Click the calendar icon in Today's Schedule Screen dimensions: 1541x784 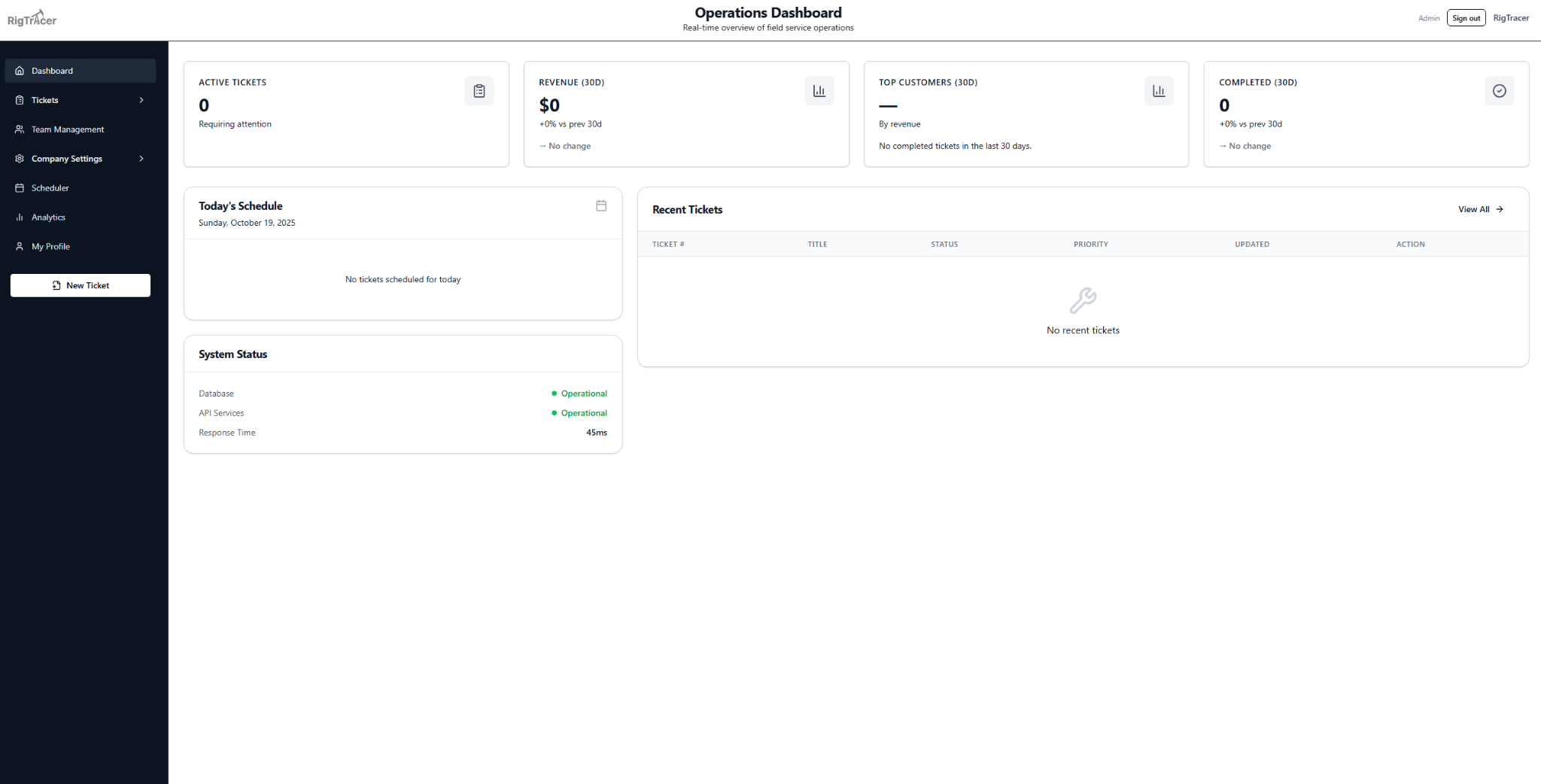[x=600, y=205]
